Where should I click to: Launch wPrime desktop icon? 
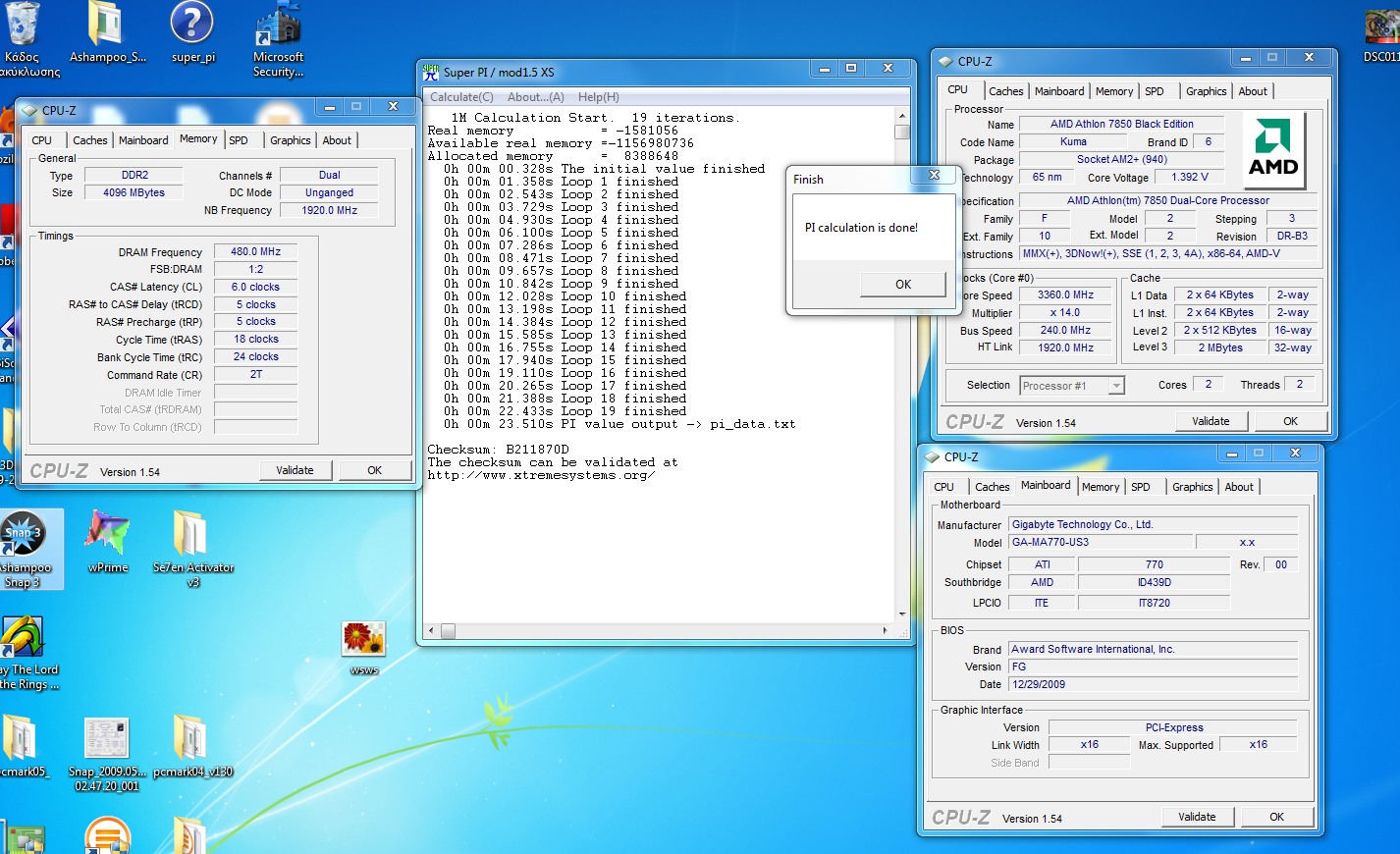(x=108, y=542)
